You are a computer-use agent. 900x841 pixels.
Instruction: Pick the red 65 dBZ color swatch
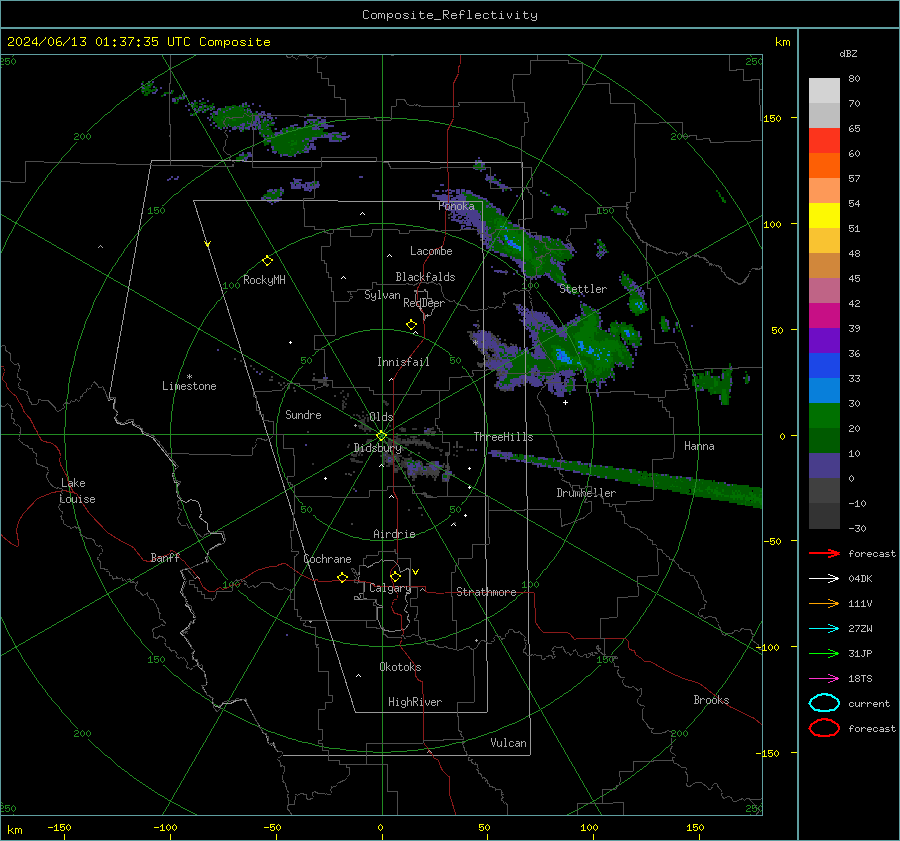coord(824,141)
